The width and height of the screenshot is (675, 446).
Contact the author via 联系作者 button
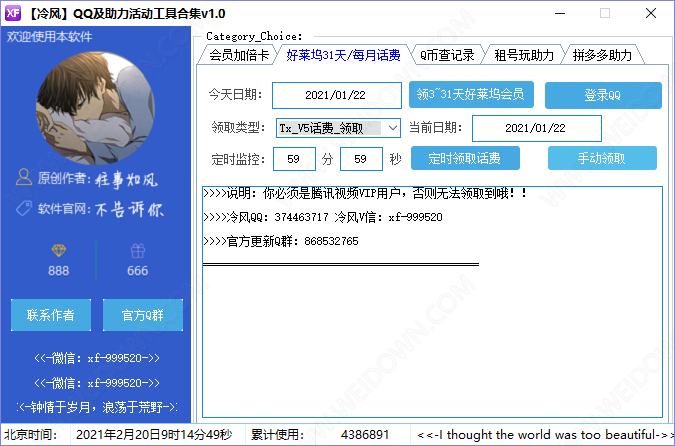tap(50, 315)
